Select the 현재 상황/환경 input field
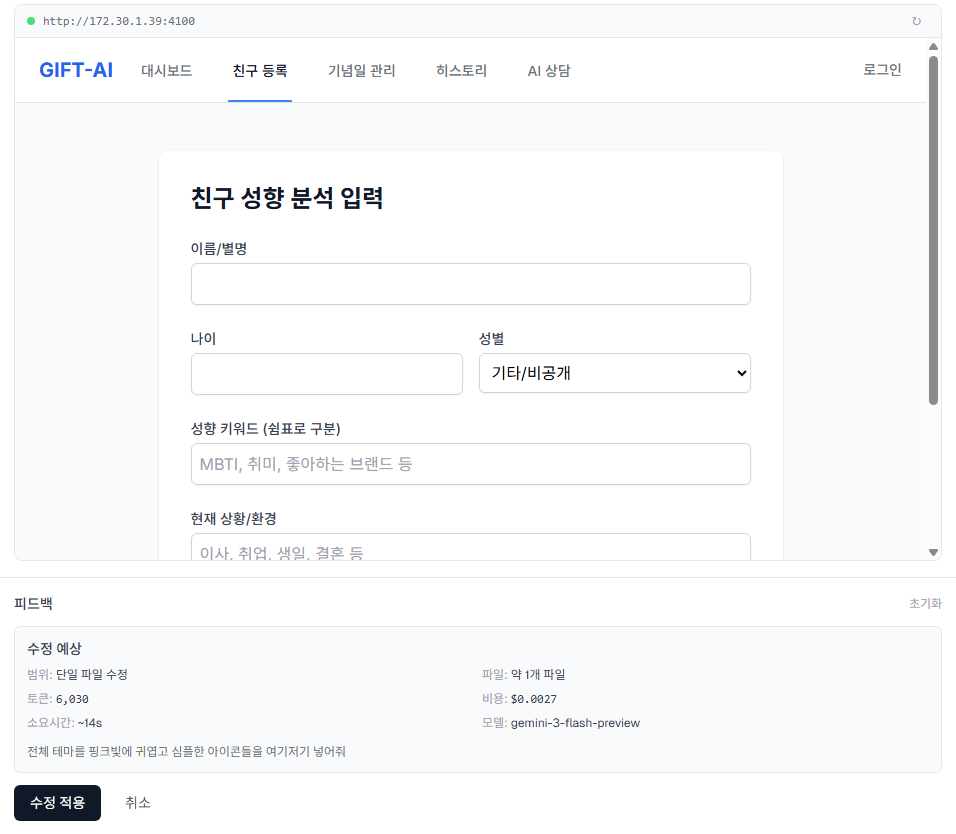 470,548
